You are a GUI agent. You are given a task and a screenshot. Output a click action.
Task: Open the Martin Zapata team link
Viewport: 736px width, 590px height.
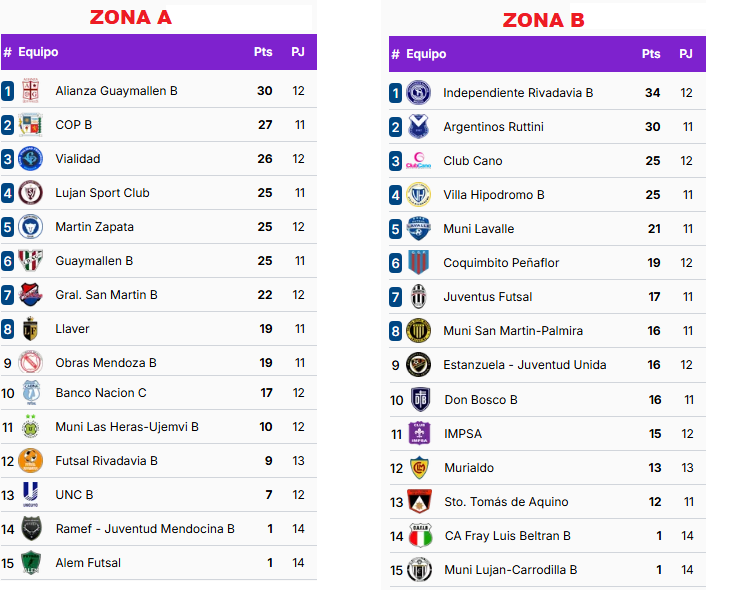(x=94, y=227)
